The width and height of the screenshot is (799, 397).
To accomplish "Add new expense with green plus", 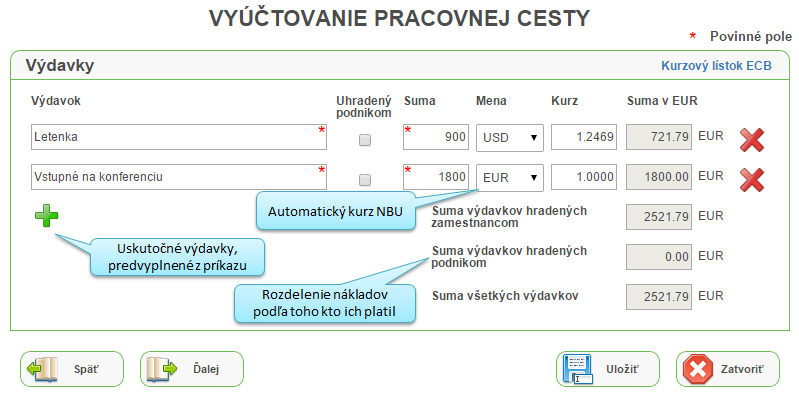I will tap(46, 216).
